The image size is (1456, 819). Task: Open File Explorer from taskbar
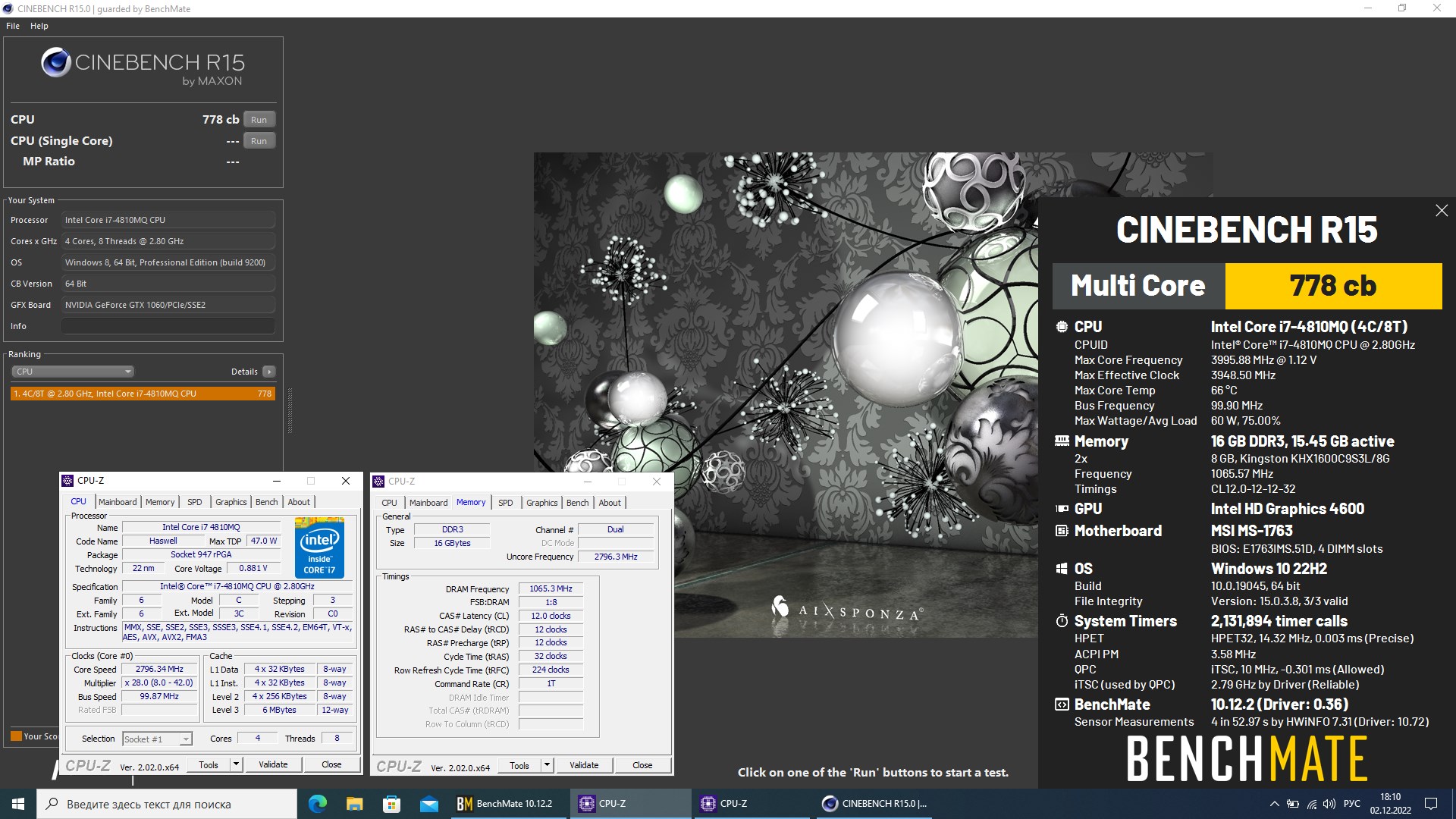(355, 804)
